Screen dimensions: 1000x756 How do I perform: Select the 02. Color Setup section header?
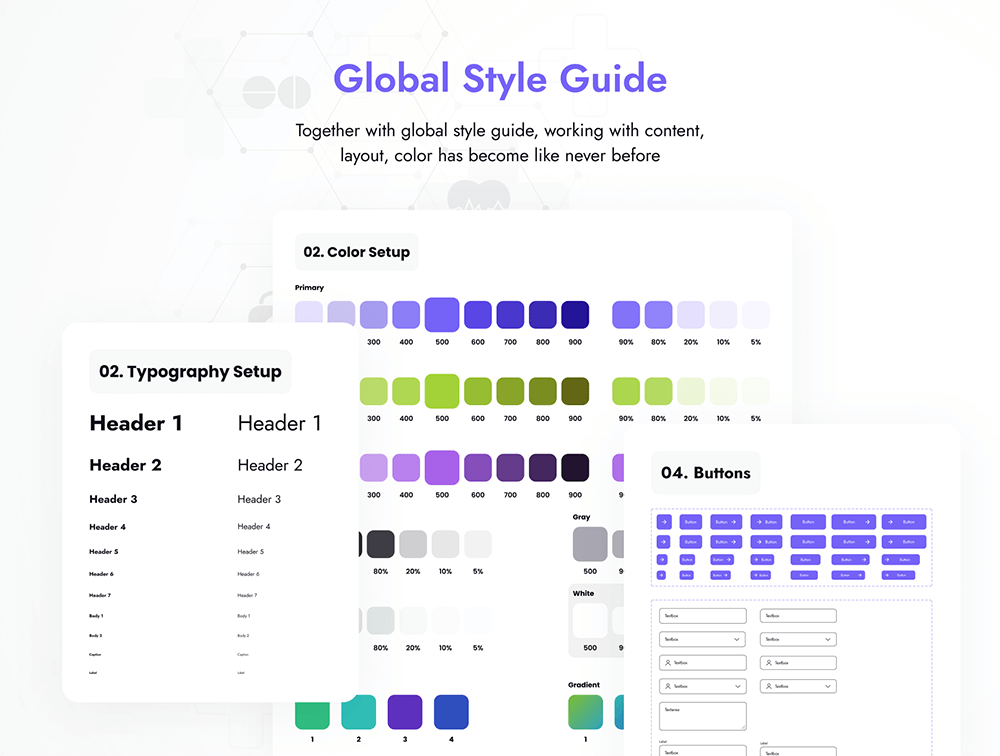click(356, 252)
